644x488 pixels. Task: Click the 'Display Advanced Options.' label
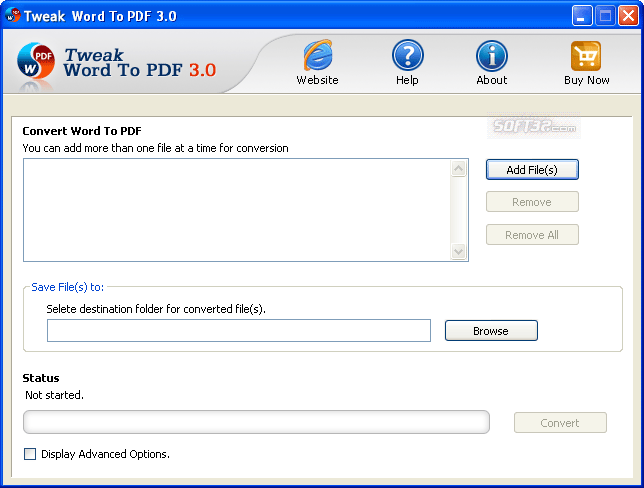(x=106, y=454)
